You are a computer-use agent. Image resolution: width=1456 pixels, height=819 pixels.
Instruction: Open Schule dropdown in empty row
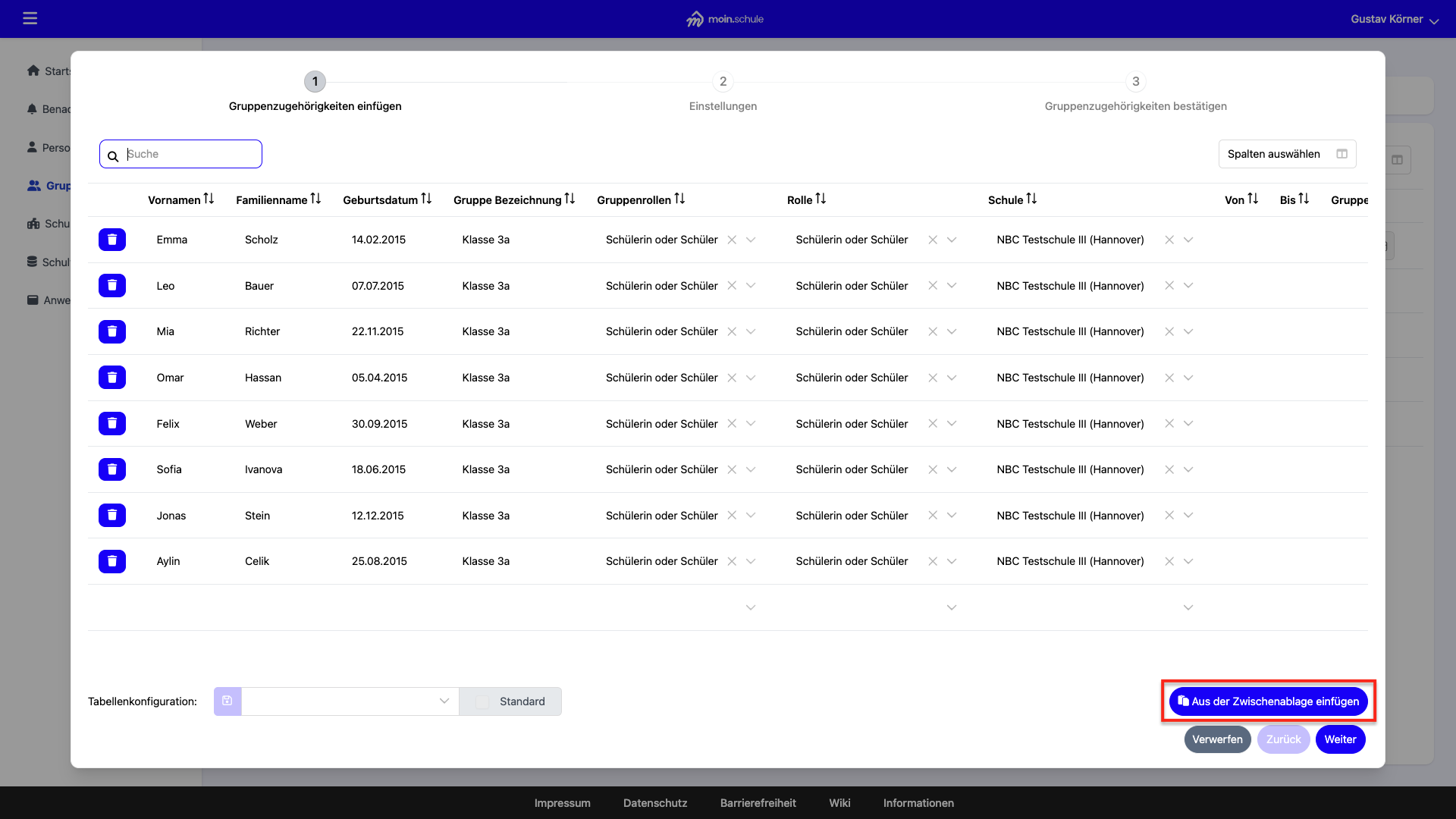[1188, 607]
